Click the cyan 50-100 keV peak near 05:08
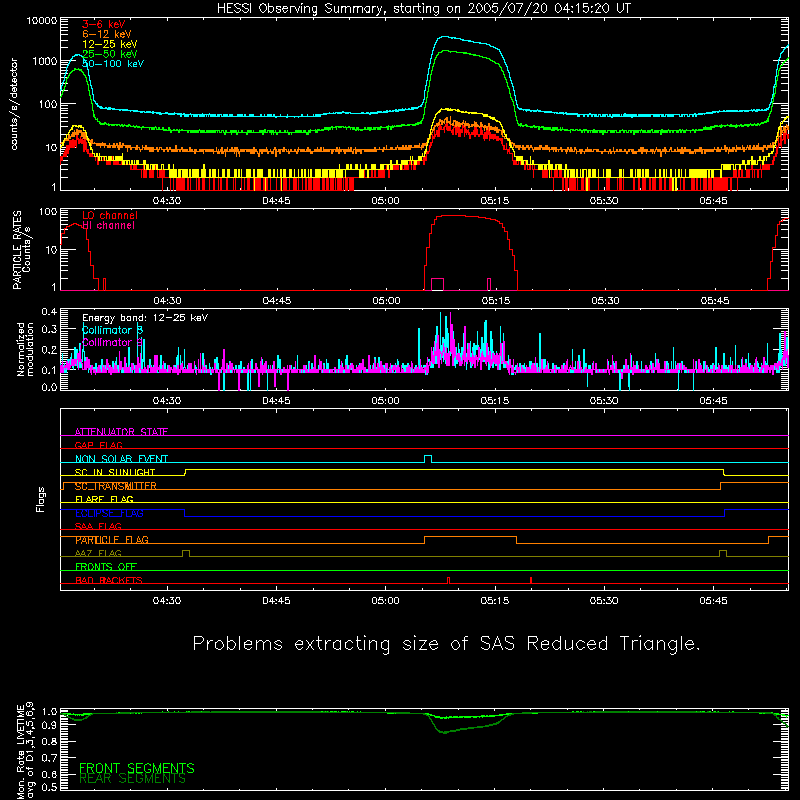Screen dimensions: 800x800 click(445, 37)
